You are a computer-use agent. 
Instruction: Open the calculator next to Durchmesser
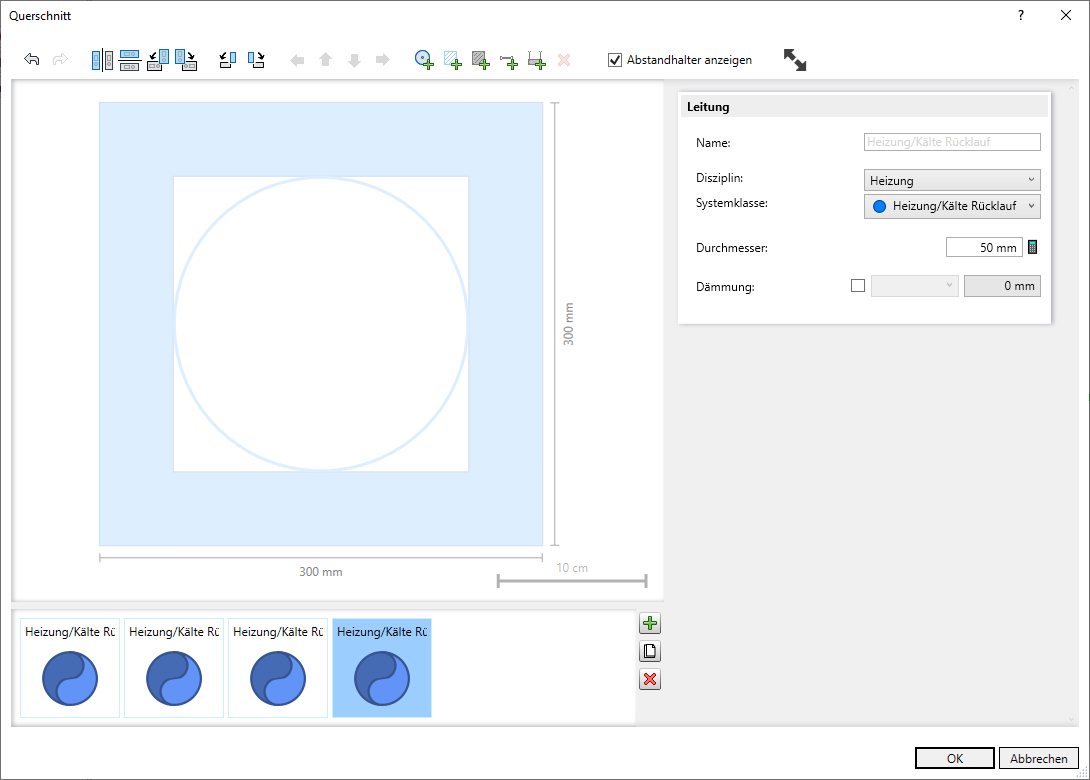coord(1032,247)
